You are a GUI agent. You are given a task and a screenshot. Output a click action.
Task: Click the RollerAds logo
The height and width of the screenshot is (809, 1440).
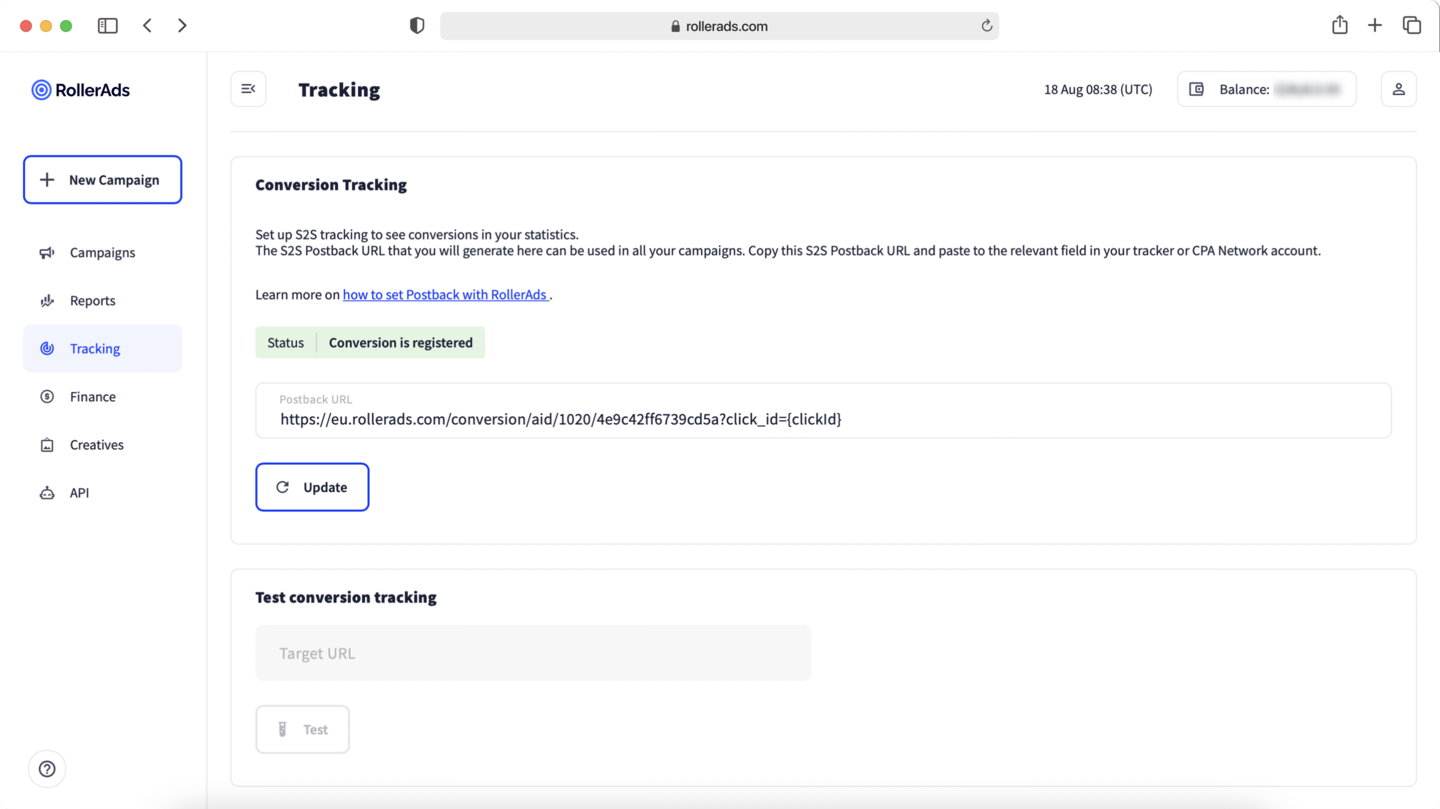pyautogui.click(x=80, y=89)
